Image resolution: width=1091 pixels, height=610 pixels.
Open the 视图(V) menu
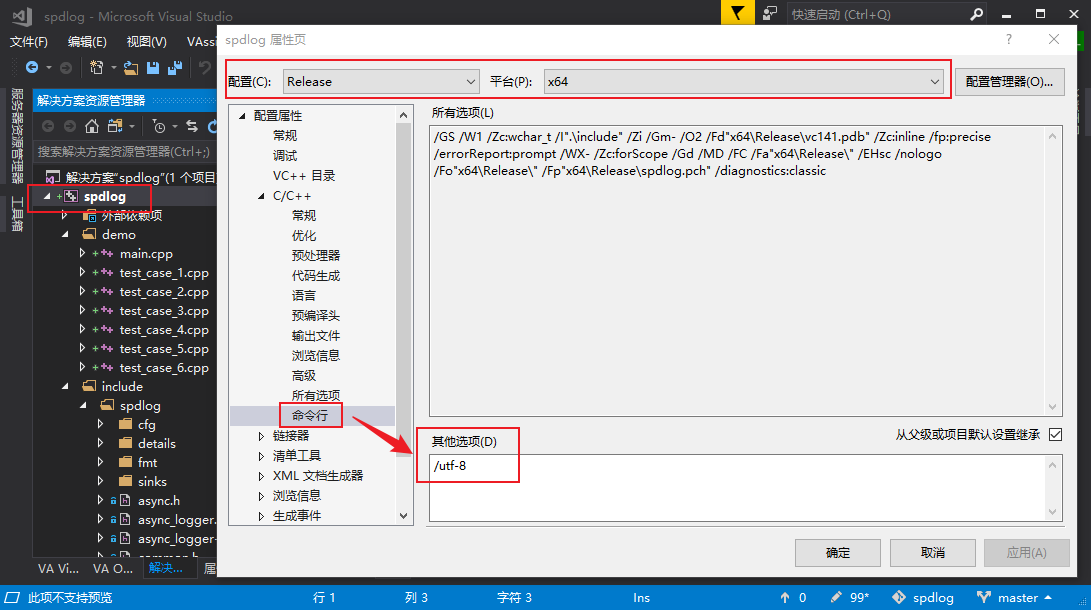(146, 42)
